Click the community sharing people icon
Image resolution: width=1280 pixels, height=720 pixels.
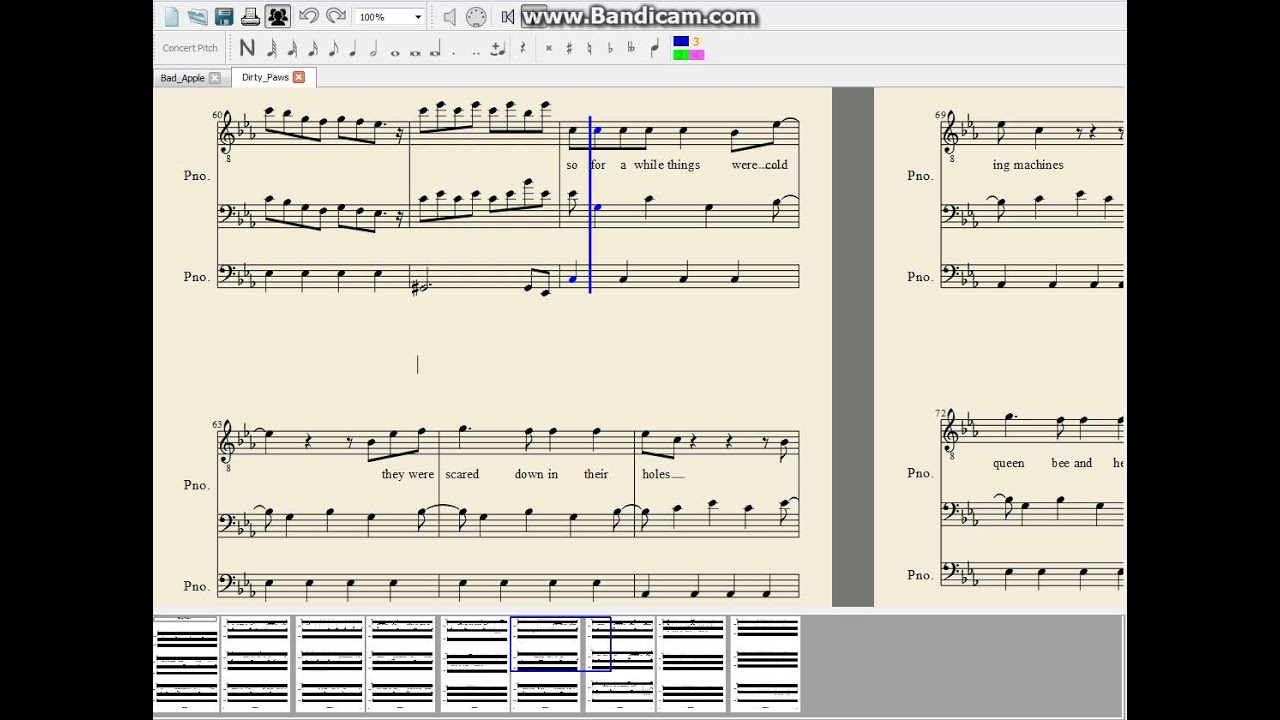[x=278, y=17]
